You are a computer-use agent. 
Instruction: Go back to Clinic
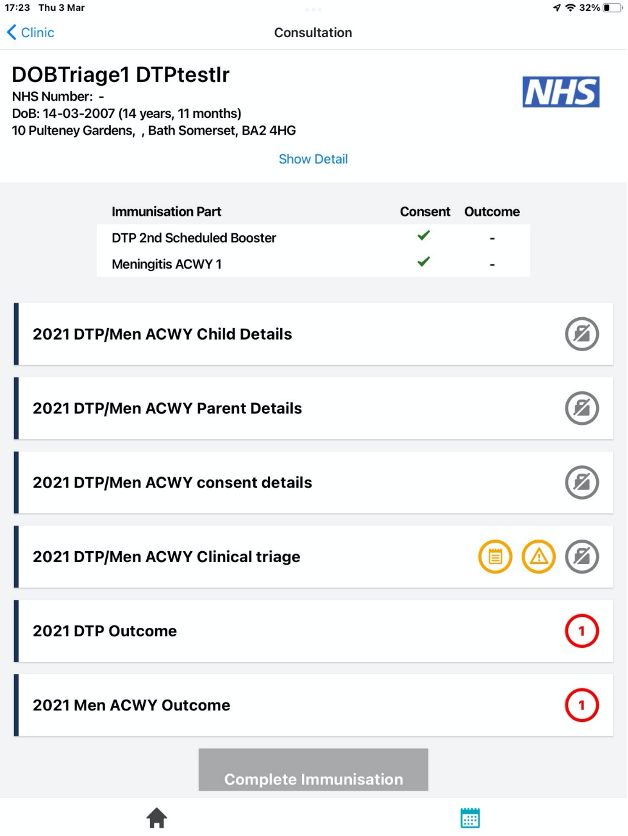click(x=30, y=32)
